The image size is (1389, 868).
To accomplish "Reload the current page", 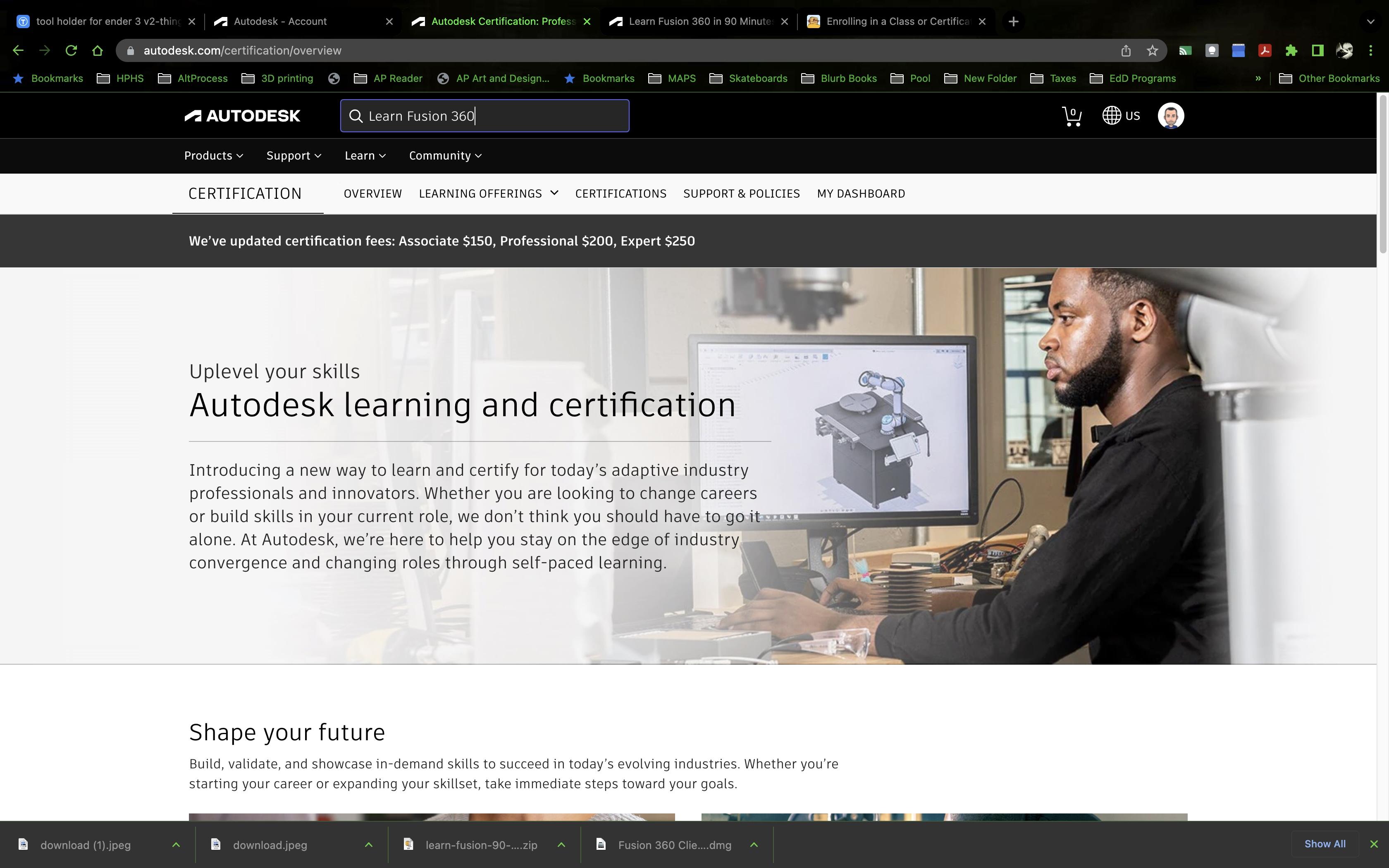I will tap(71, 50).
